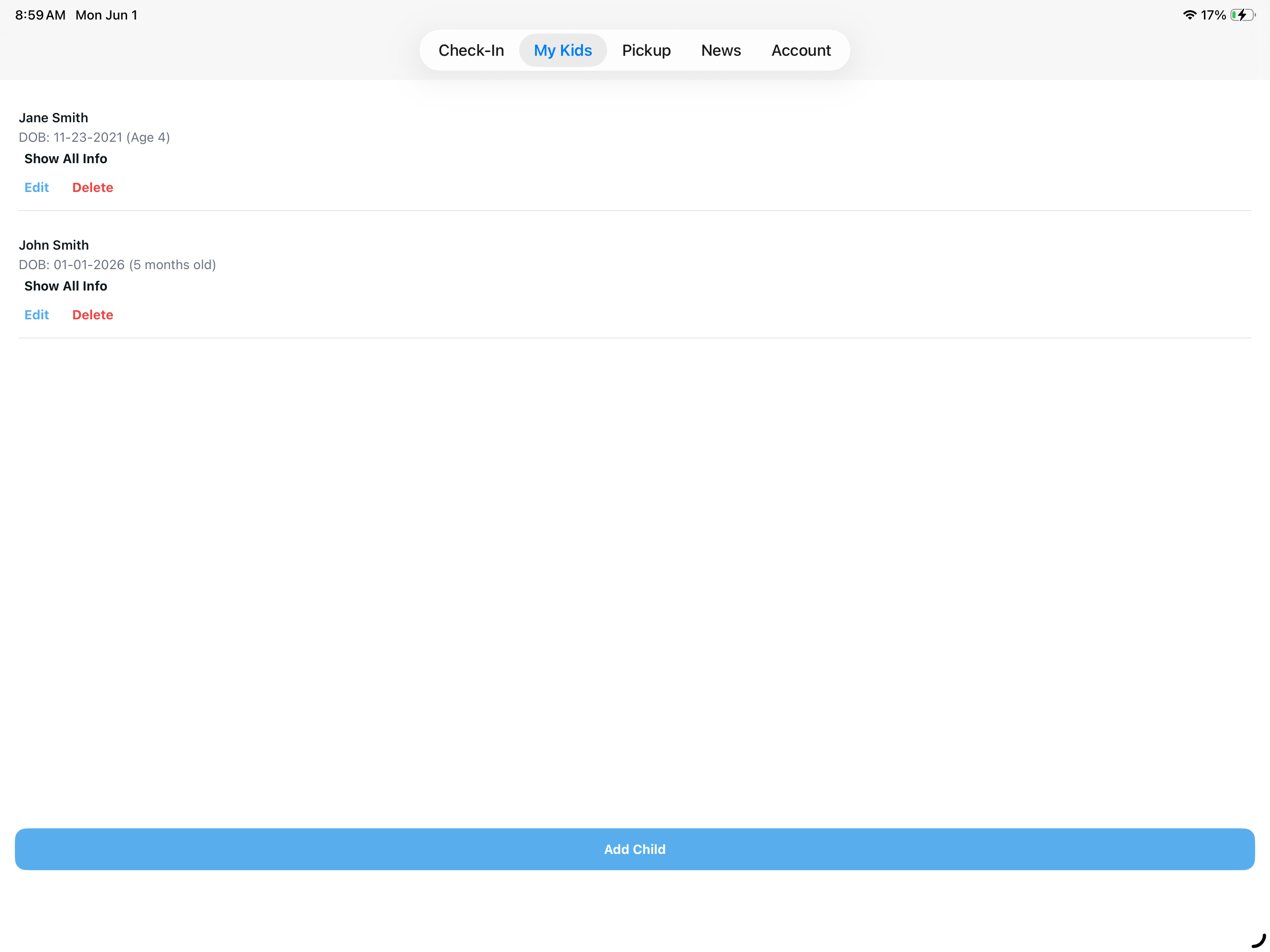The image size is (1270, 952).
Task: Tap DOB: 01-01-2026 (5 months old) text
Action: pyautogui.click(x=117, y=264)
